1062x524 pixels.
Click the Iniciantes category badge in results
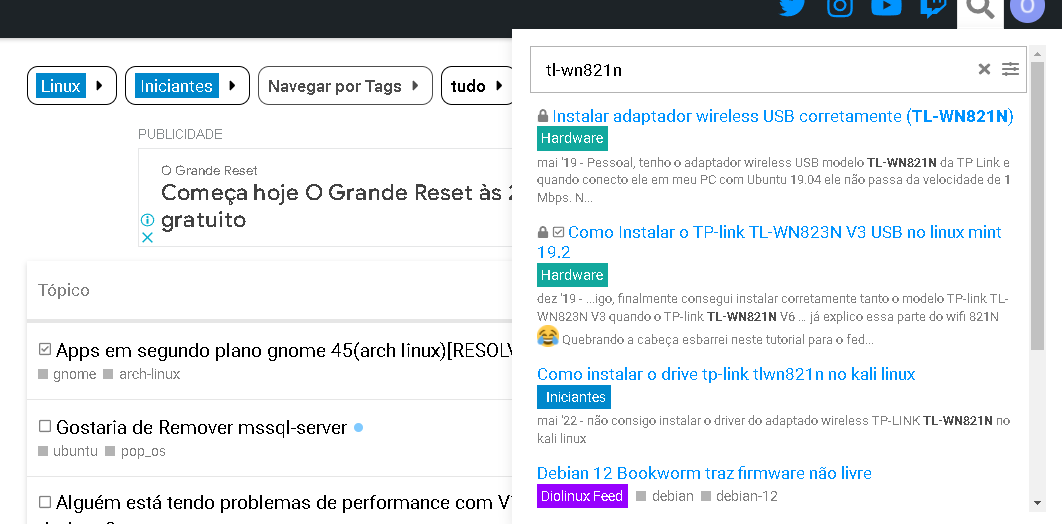[x=574, y=397]
